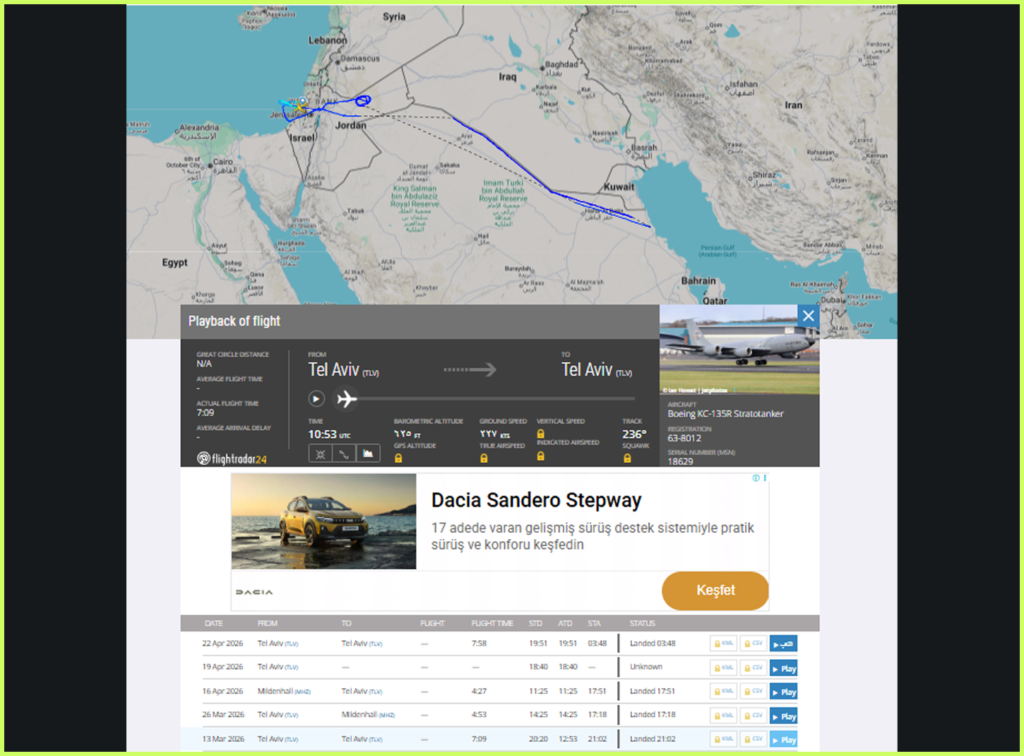
Task: Click the KML download for 13 Mar 2026 flight
Action: tap(724, 739)
